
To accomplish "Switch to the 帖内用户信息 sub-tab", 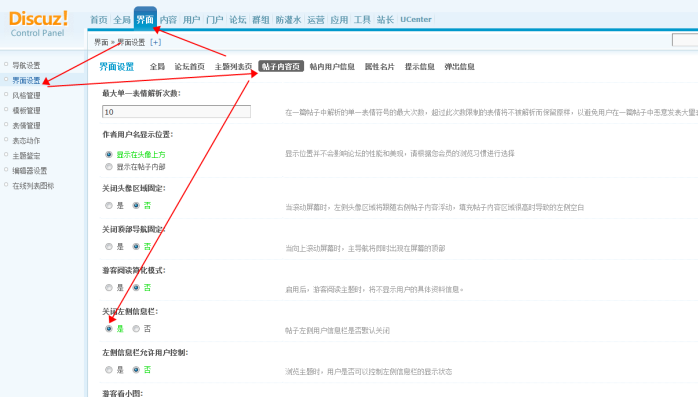I will coord(332,67).
